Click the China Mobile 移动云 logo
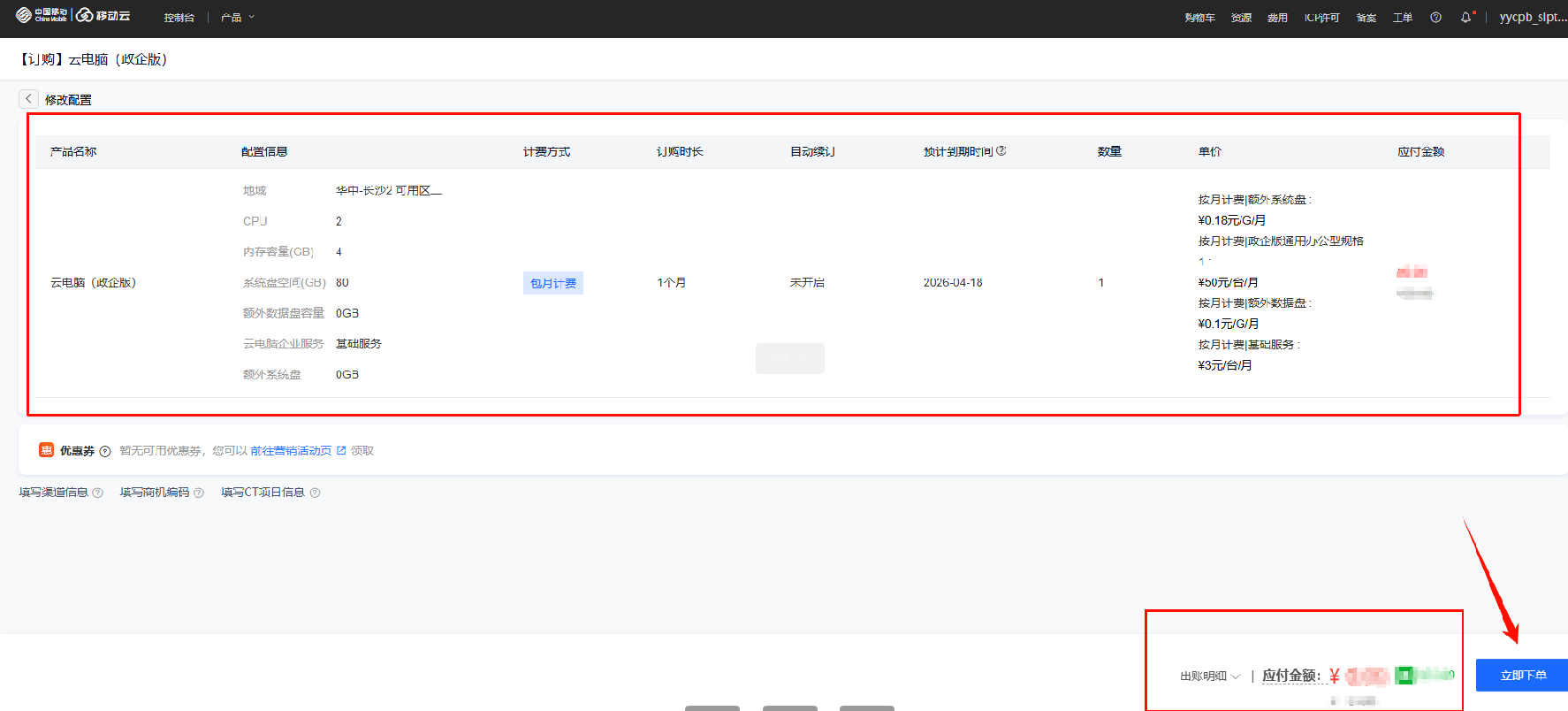Viewport: 1568px width, 711px height. (x=72, y=15)
